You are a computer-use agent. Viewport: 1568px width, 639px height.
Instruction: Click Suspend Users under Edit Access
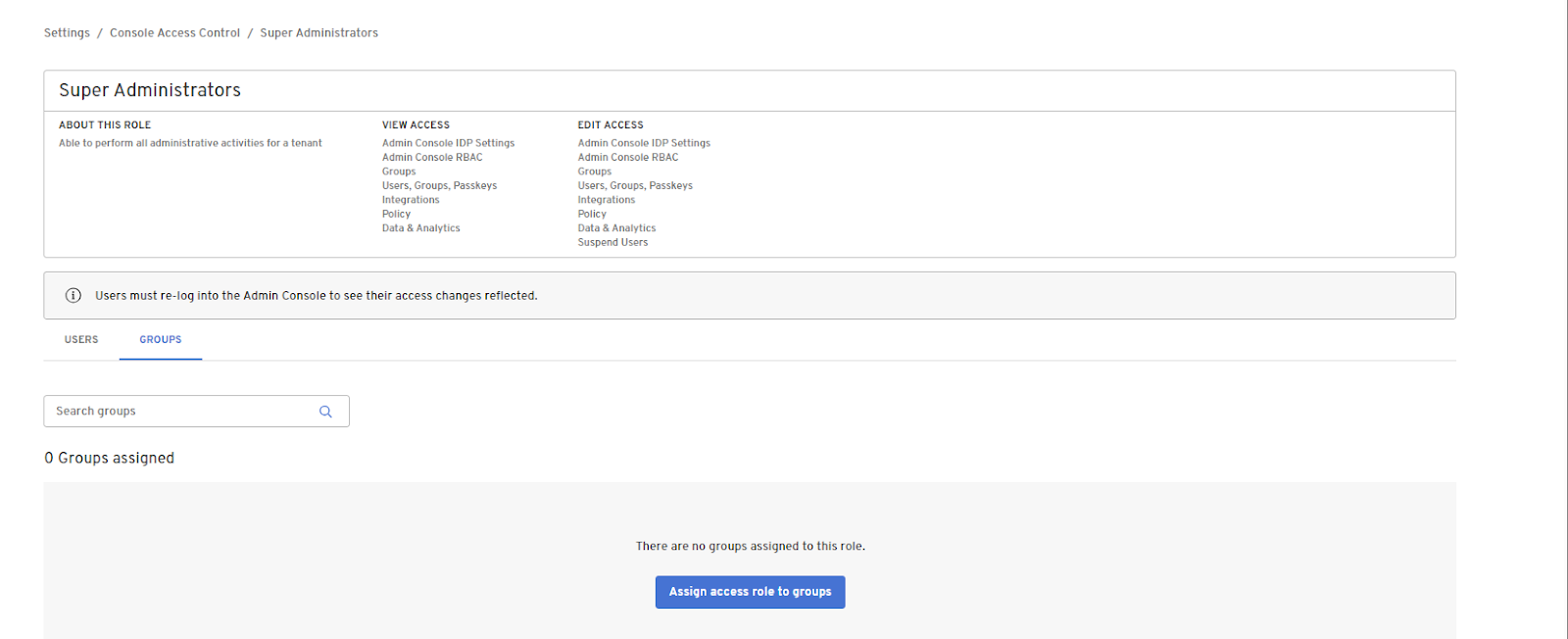point(612,242)
